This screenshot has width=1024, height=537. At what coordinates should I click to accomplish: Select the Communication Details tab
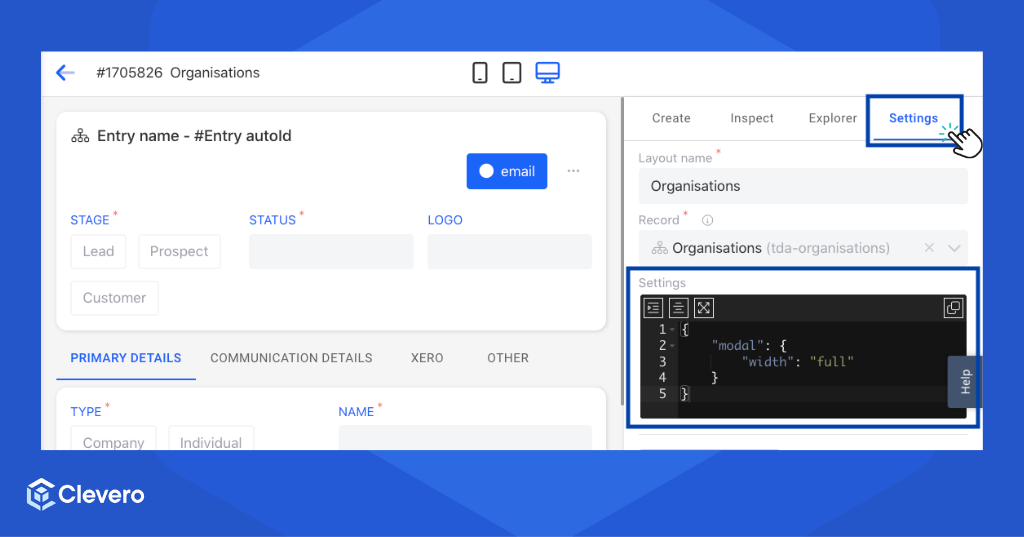[x=291, y=358]
